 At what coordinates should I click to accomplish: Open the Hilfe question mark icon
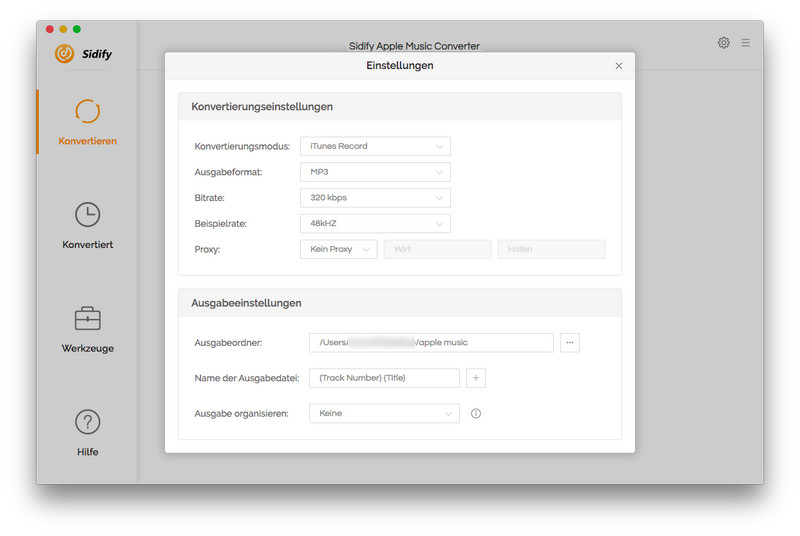87,422
